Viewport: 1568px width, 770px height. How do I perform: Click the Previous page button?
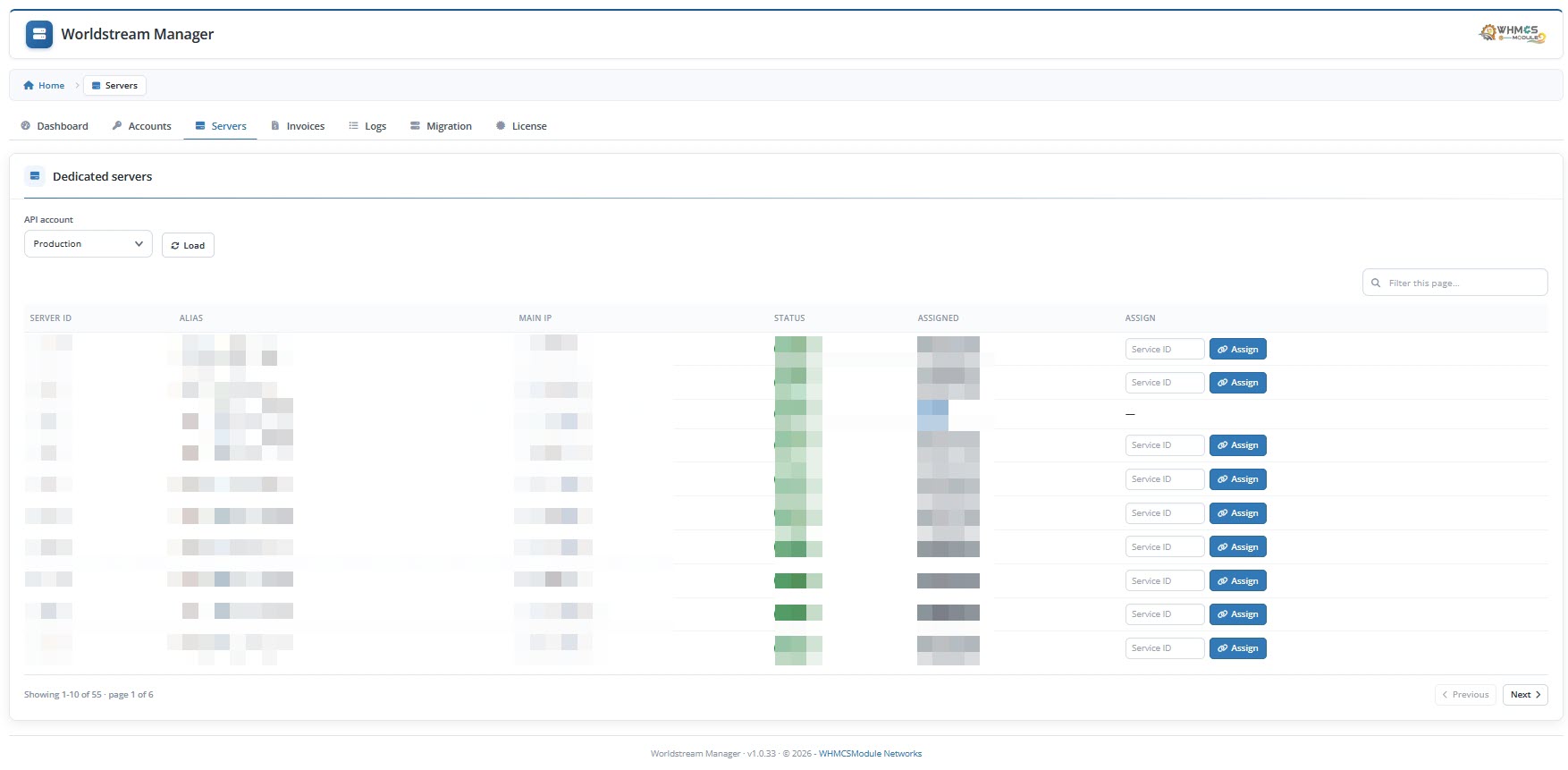pyautogui.click(x=1465, y=695)
